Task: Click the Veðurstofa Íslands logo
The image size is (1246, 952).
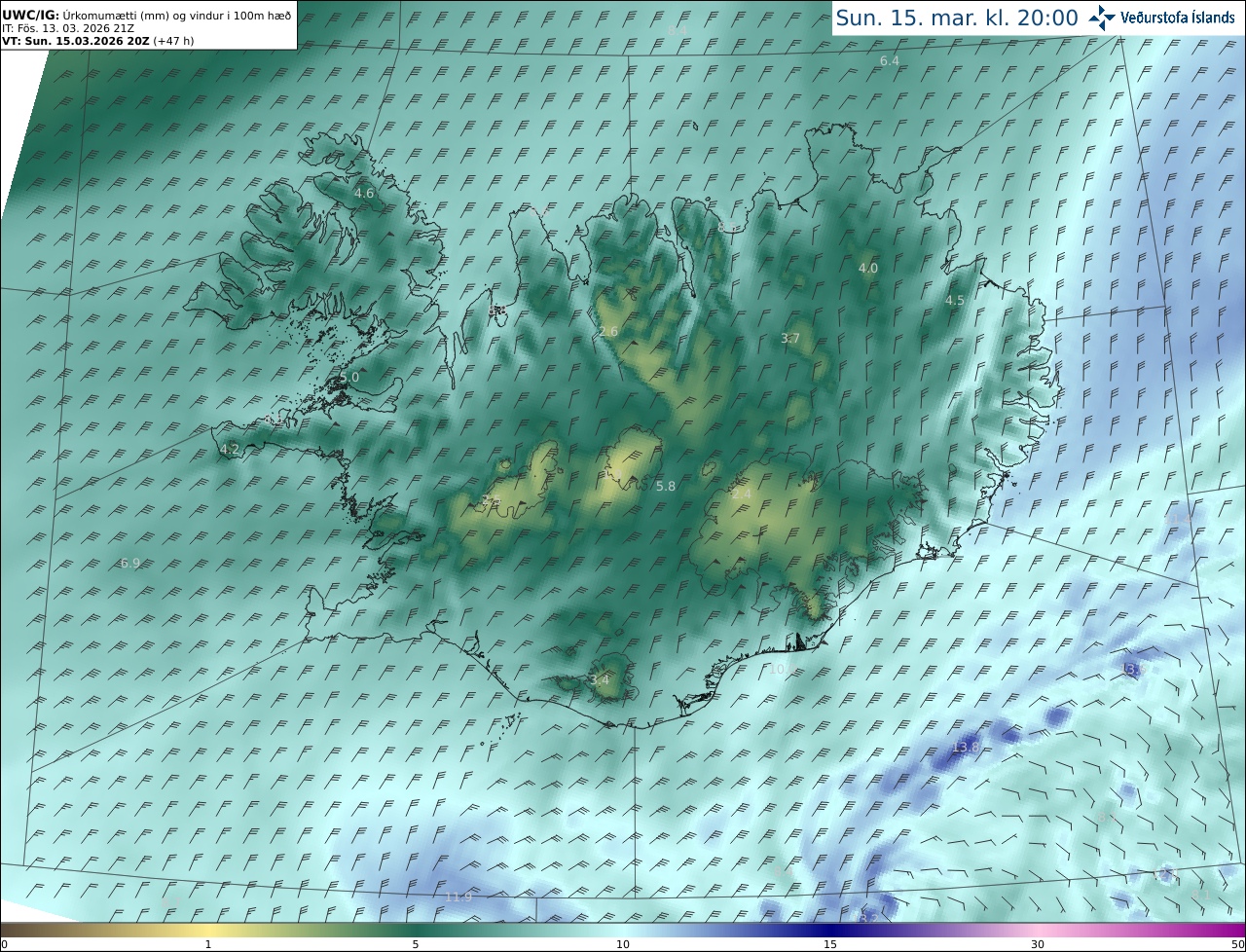Action: tap(1162, 18)
